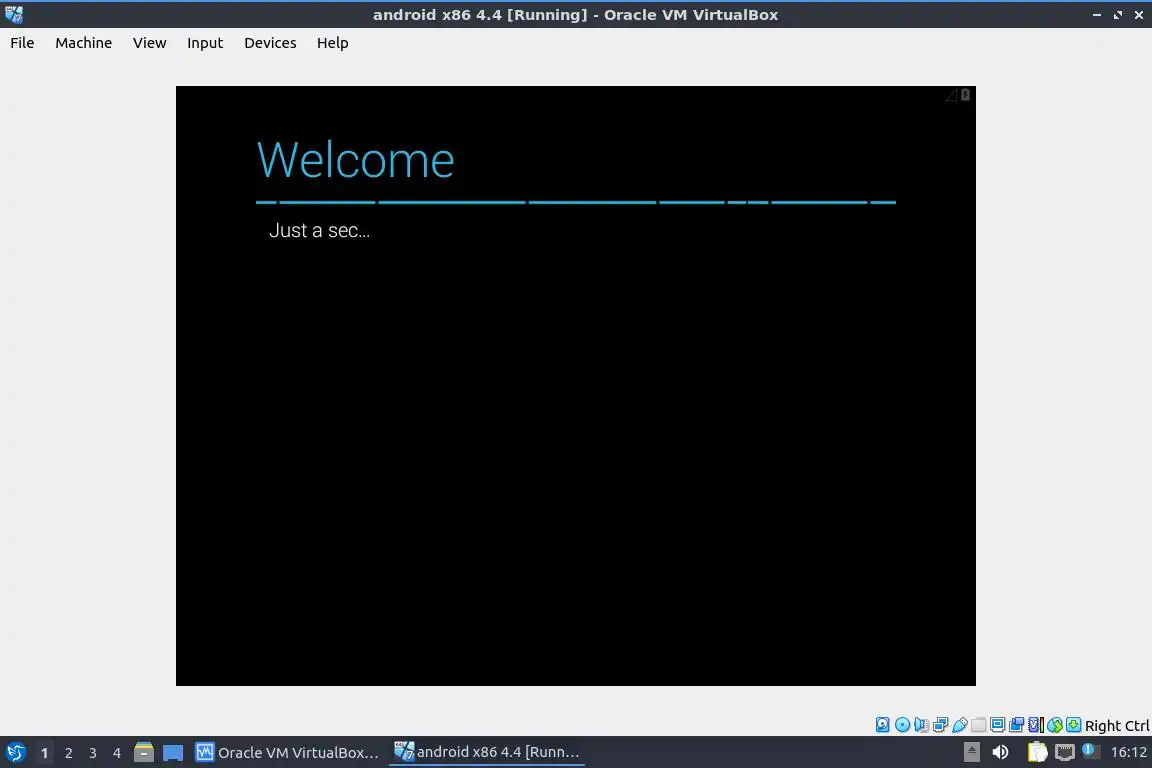Switch to workspace 2
The width and height of the screenshot is (1152, 768).
68,753
